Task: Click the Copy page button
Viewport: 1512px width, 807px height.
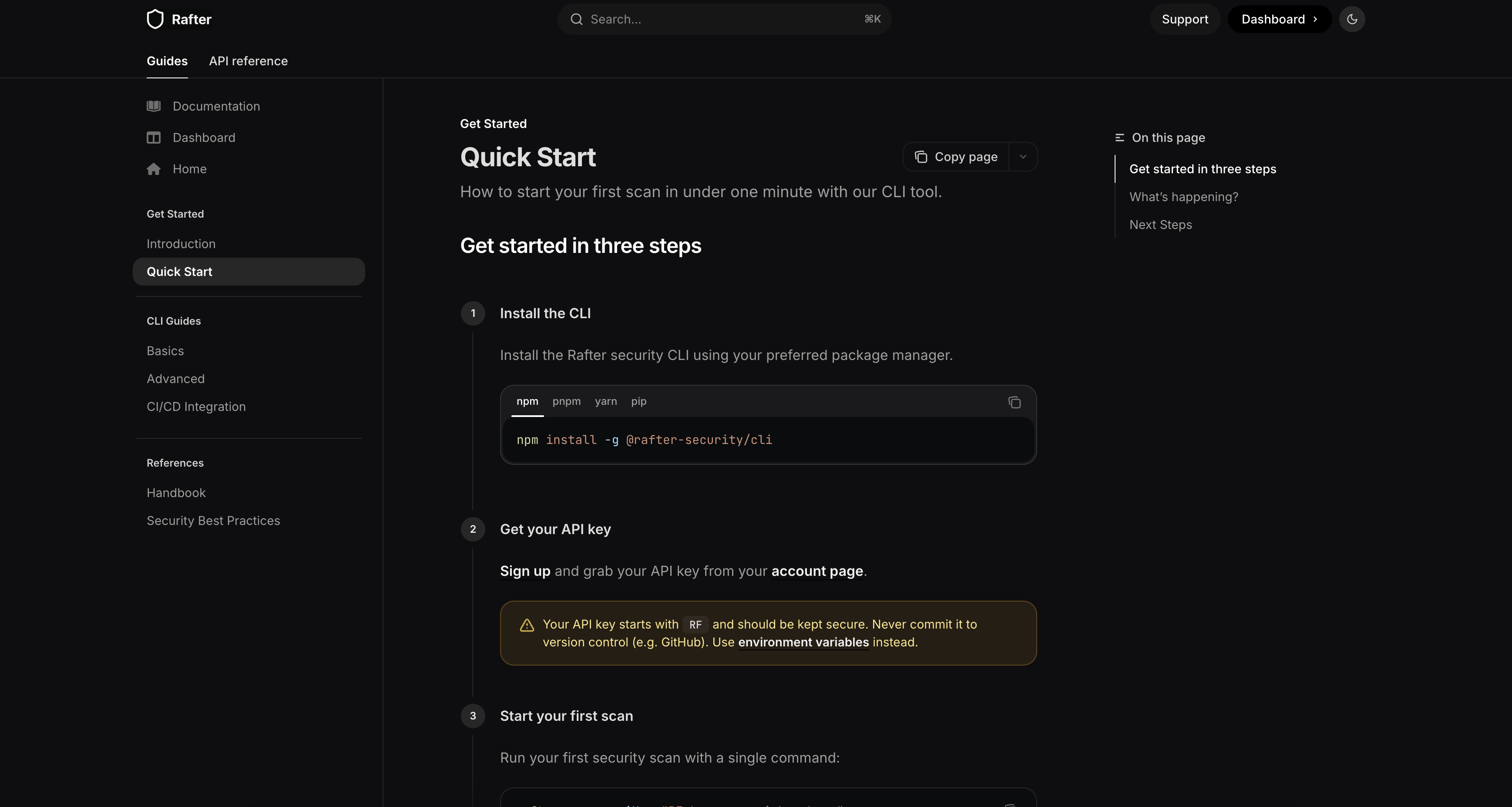Action: pyautogui.click(x=956, y=157)
